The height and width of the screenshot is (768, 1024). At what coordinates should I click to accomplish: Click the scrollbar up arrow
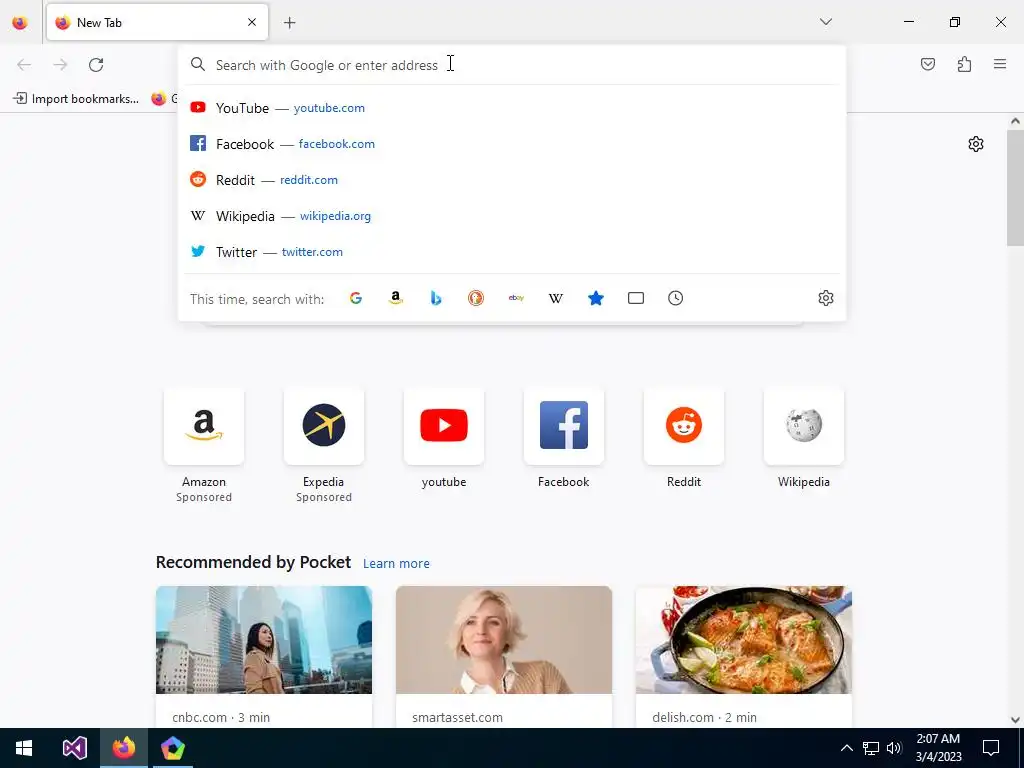click(1015, 121)
